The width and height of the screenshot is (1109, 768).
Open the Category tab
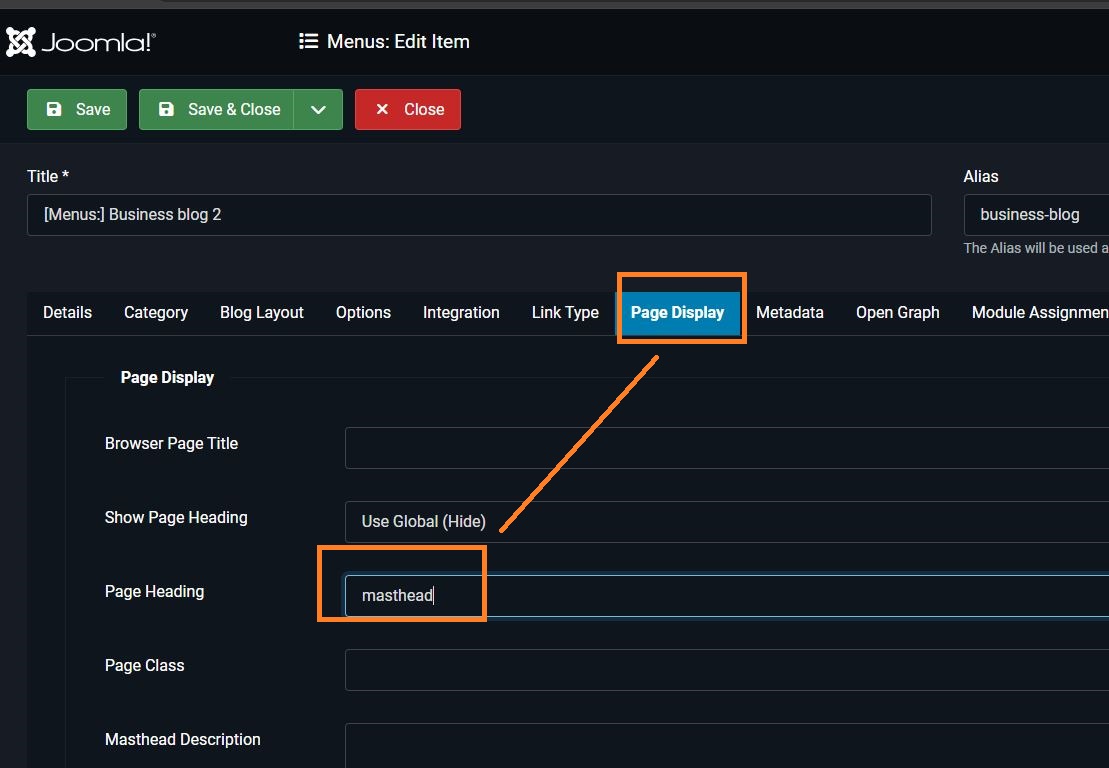(156, 313)
